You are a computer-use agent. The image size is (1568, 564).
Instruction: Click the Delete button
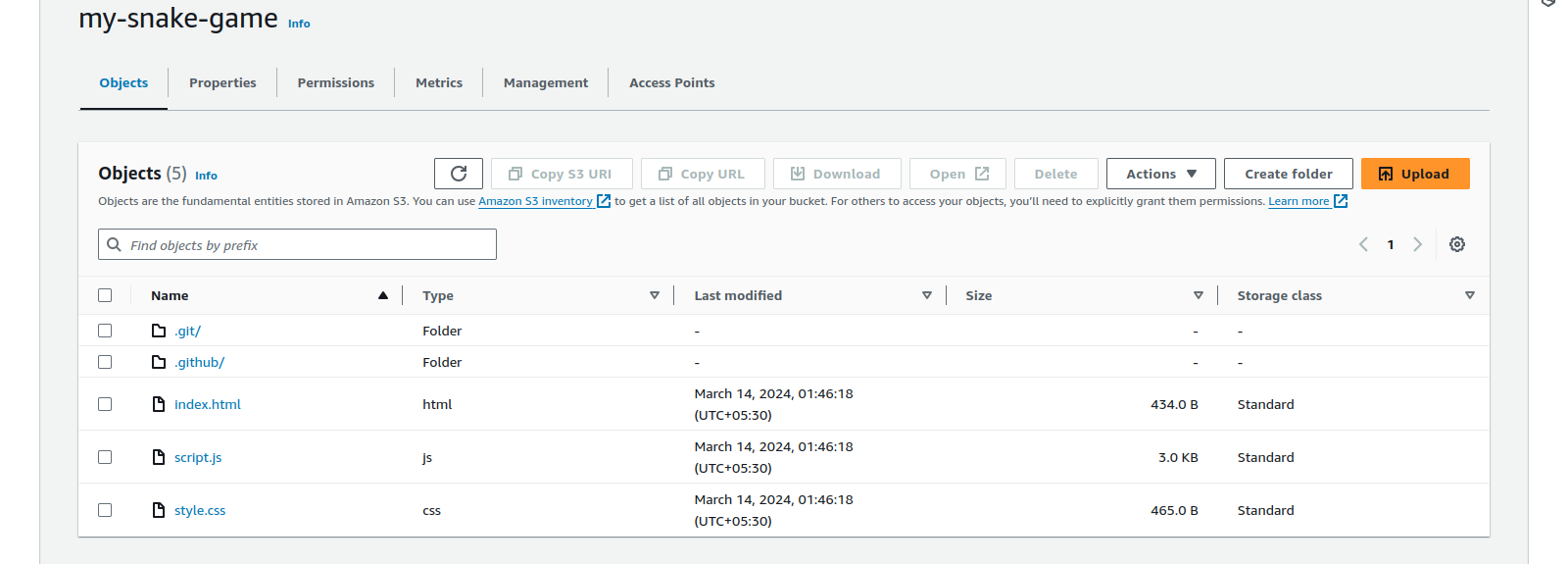1056,174
